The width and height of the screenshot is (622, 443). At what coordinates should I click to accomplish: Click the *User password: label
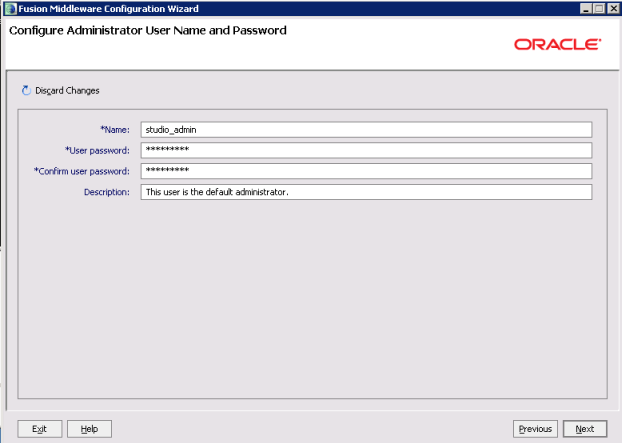[97, 150]
